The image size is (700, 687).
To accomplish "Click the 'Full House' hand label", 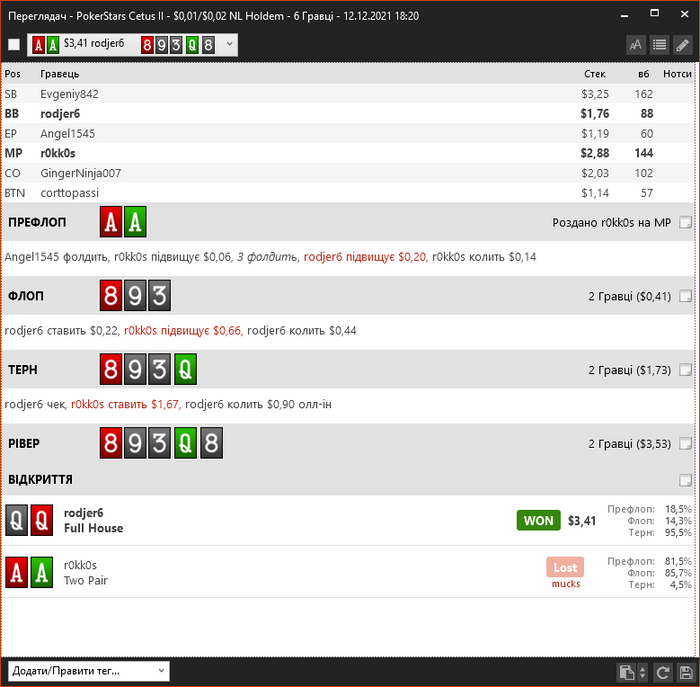I will [93, 528].
